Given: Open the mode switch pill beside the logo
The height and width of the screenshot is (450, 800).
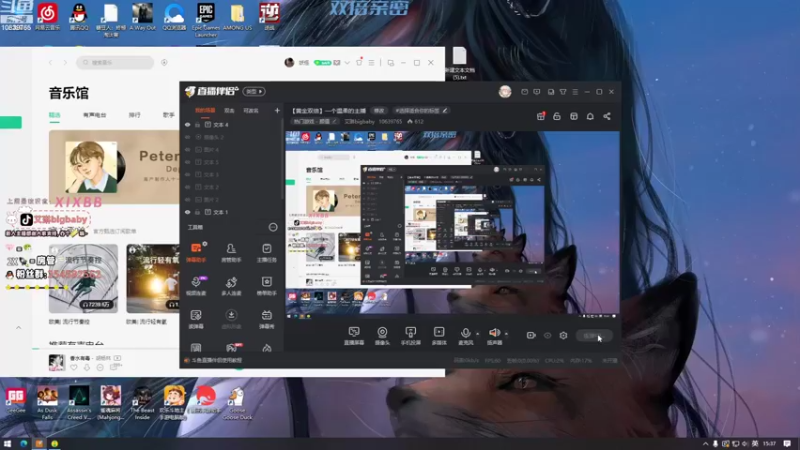Looking at the screenshot, I should point(254,91).
